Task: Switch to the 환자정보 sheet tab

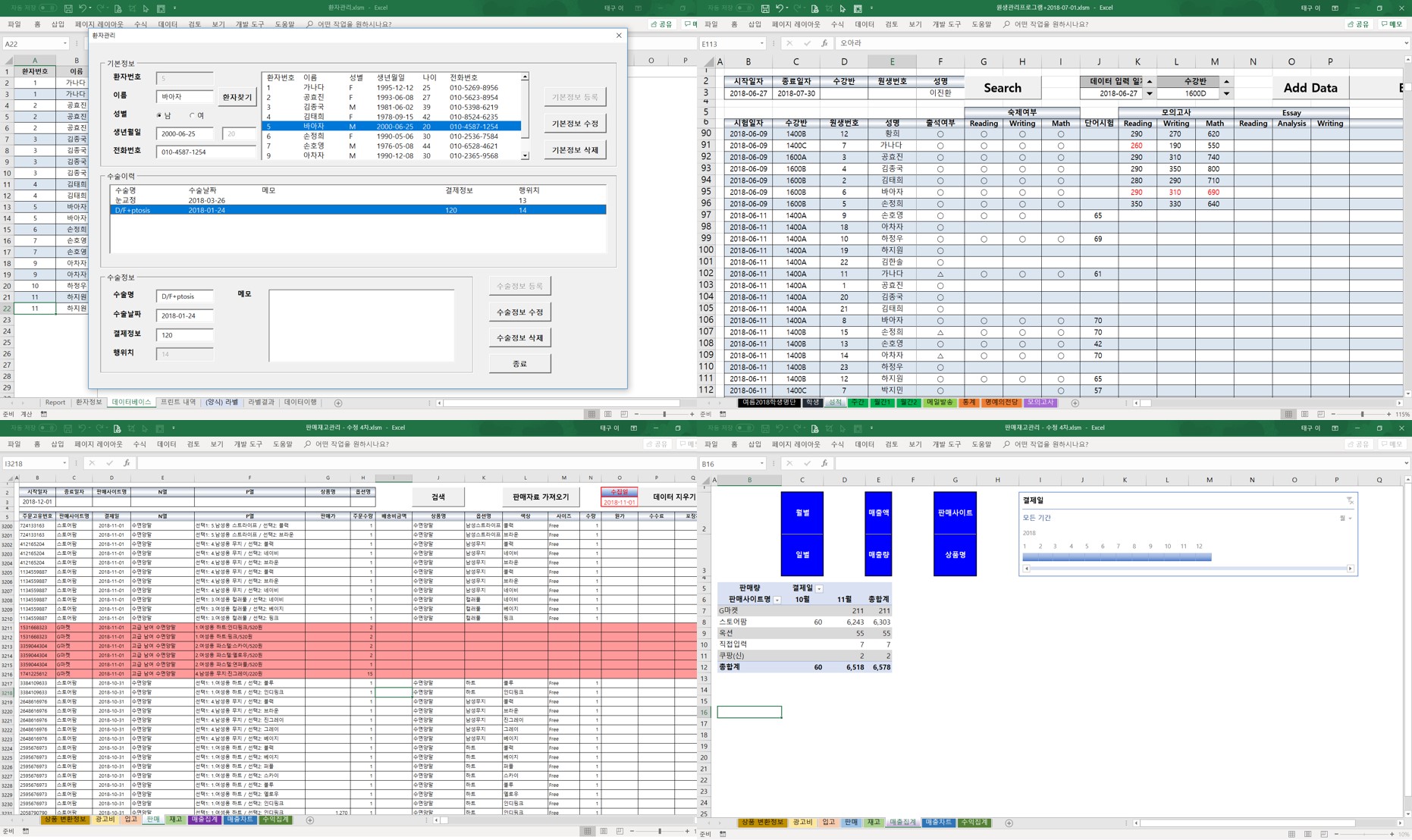Action: pos(89,403)
